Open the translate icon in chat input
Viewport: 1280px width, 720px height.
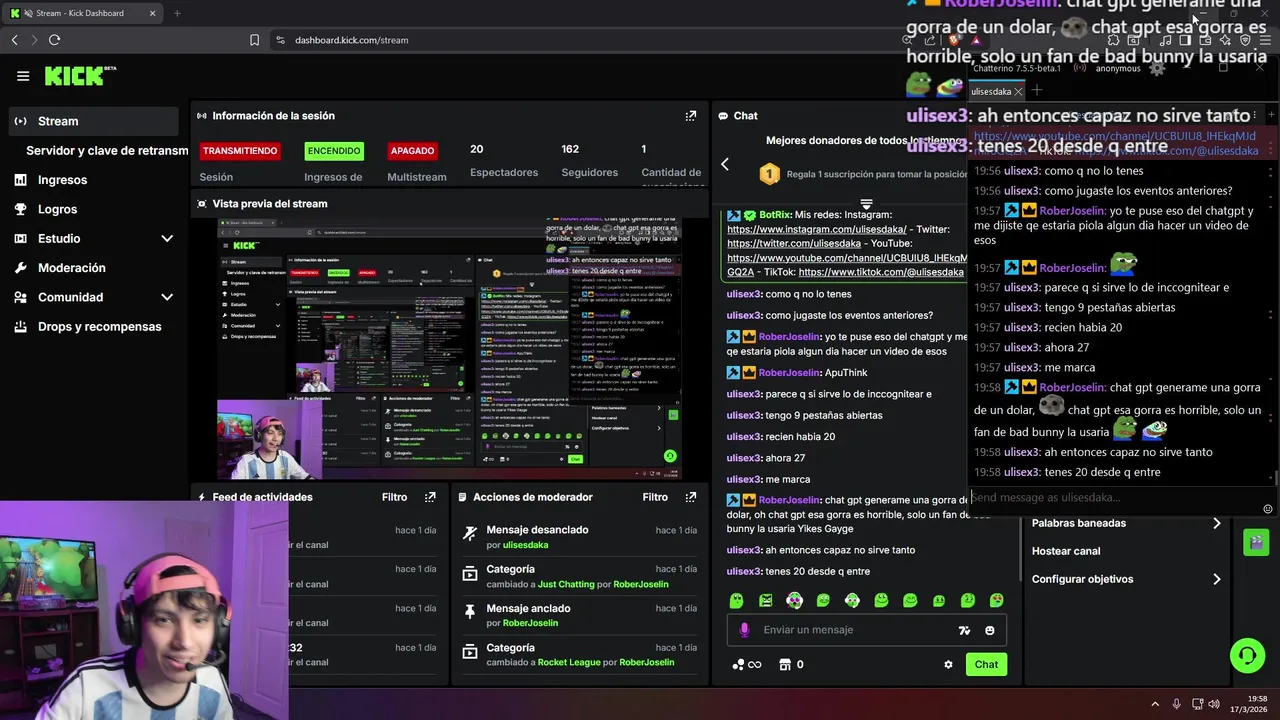tap(964, 631)
